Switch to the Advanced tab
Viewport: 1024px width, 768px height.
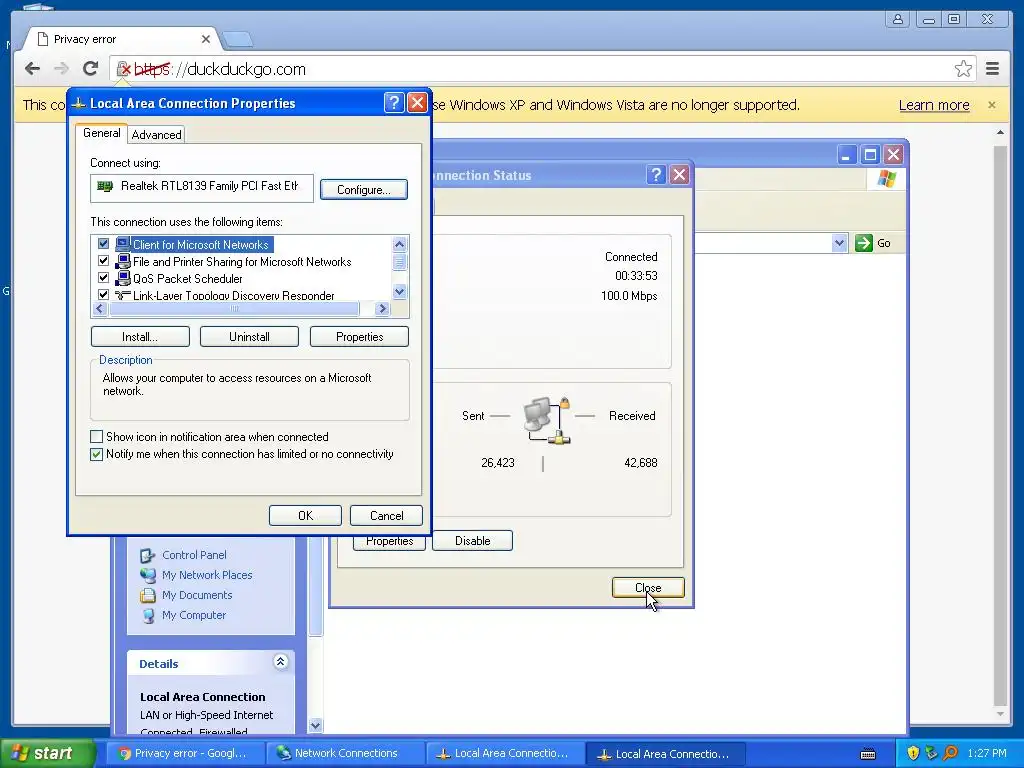tap(157, 135)
